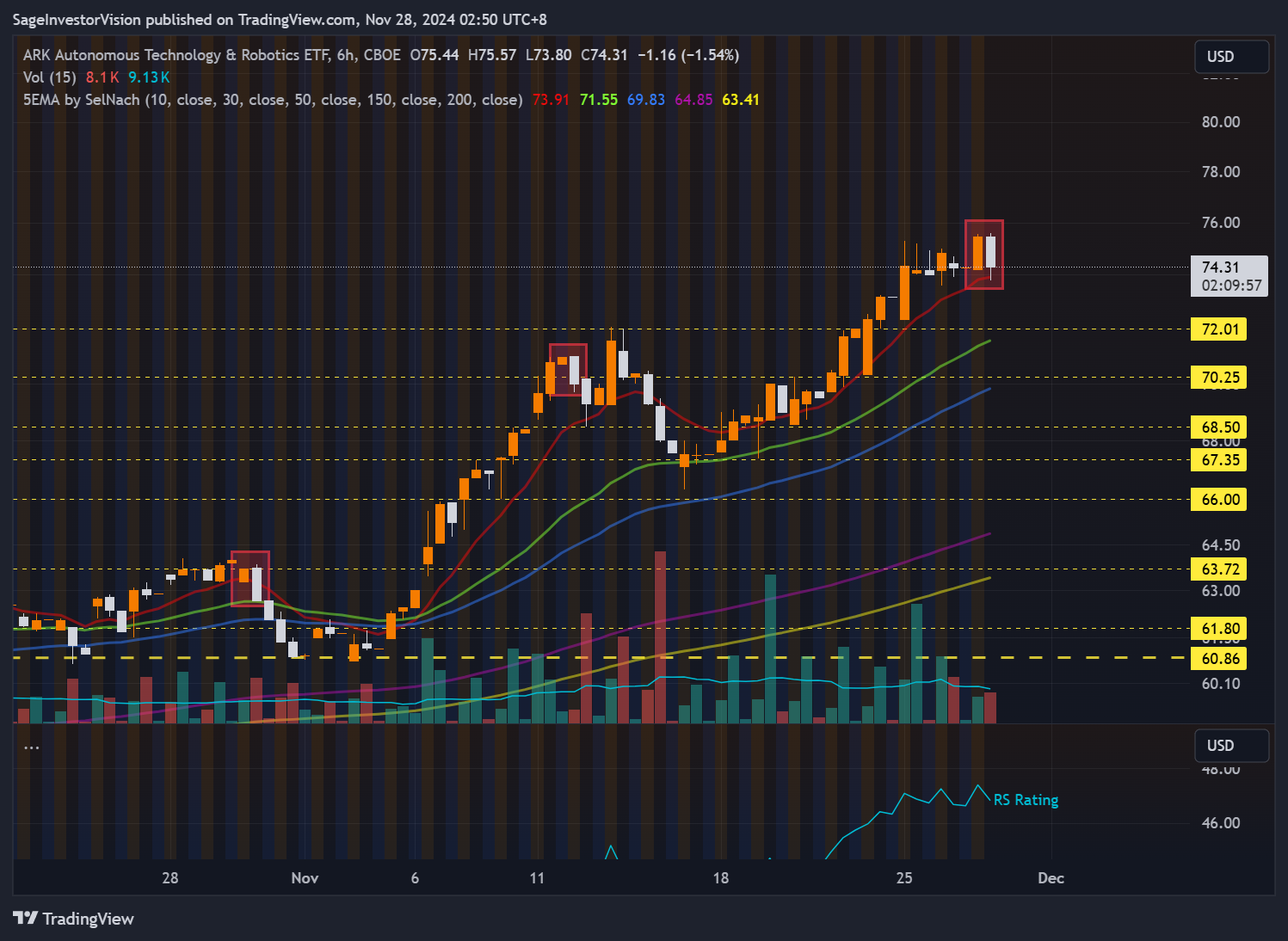This screenshot has height=941, width=1288.
Task: Click the 66.00 yellow price level label
Action: click(1219, 500)
